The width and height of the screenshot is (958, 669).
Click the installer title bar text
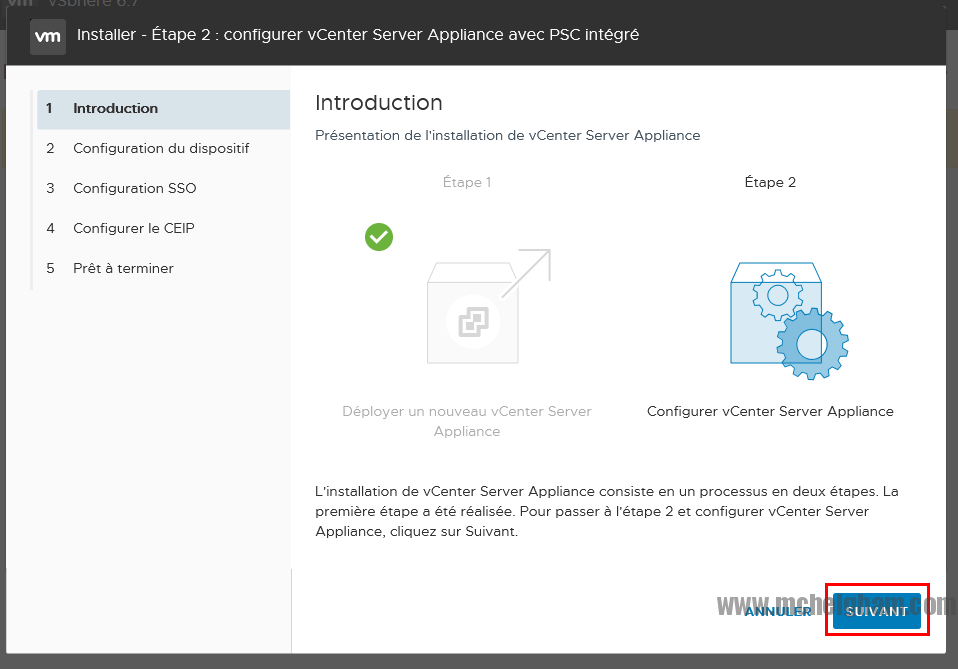(x=358, y=35)
